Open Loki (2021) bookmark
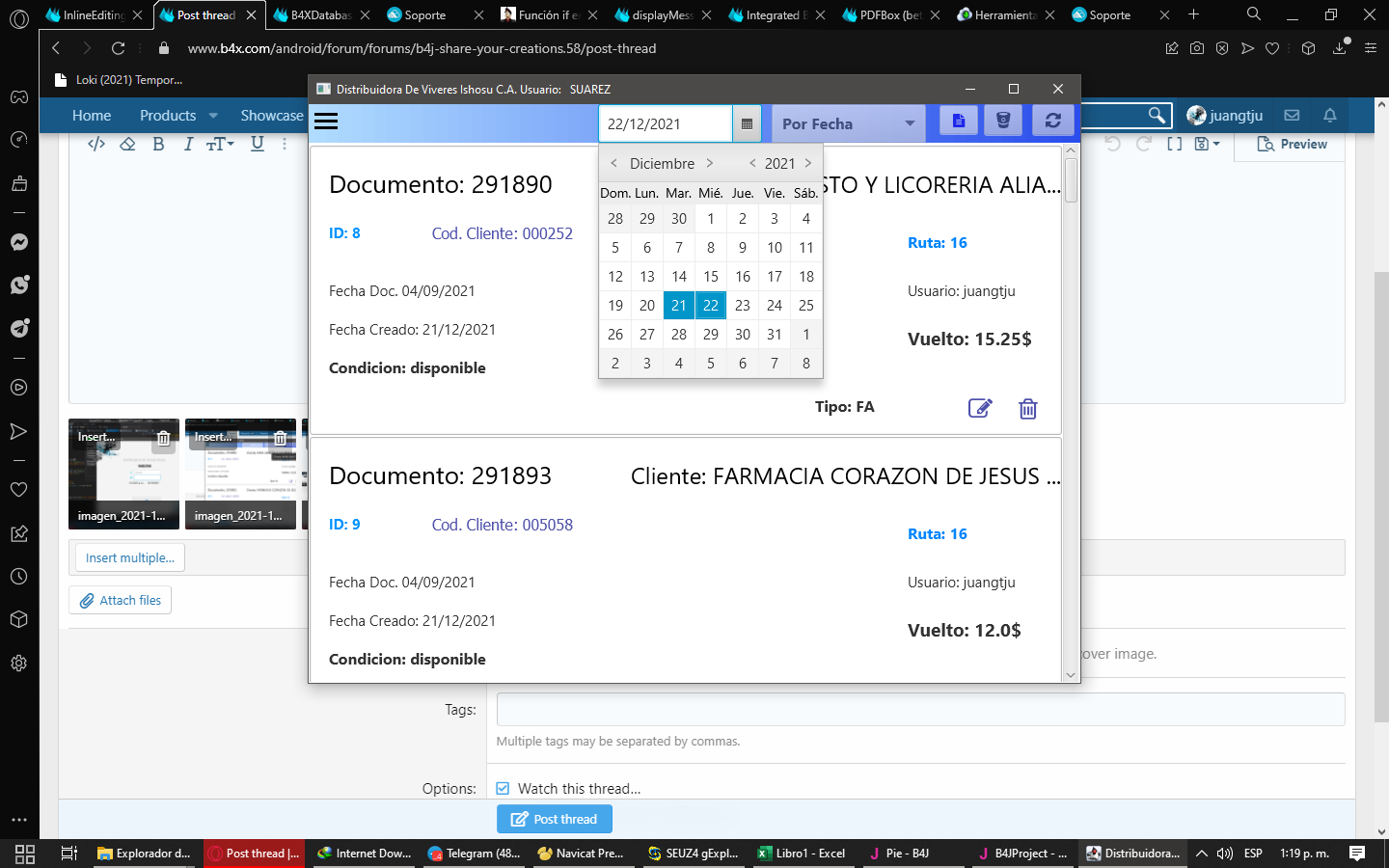Image resolution: width=1389 pixels, height=868 pixels. [119, 80]
